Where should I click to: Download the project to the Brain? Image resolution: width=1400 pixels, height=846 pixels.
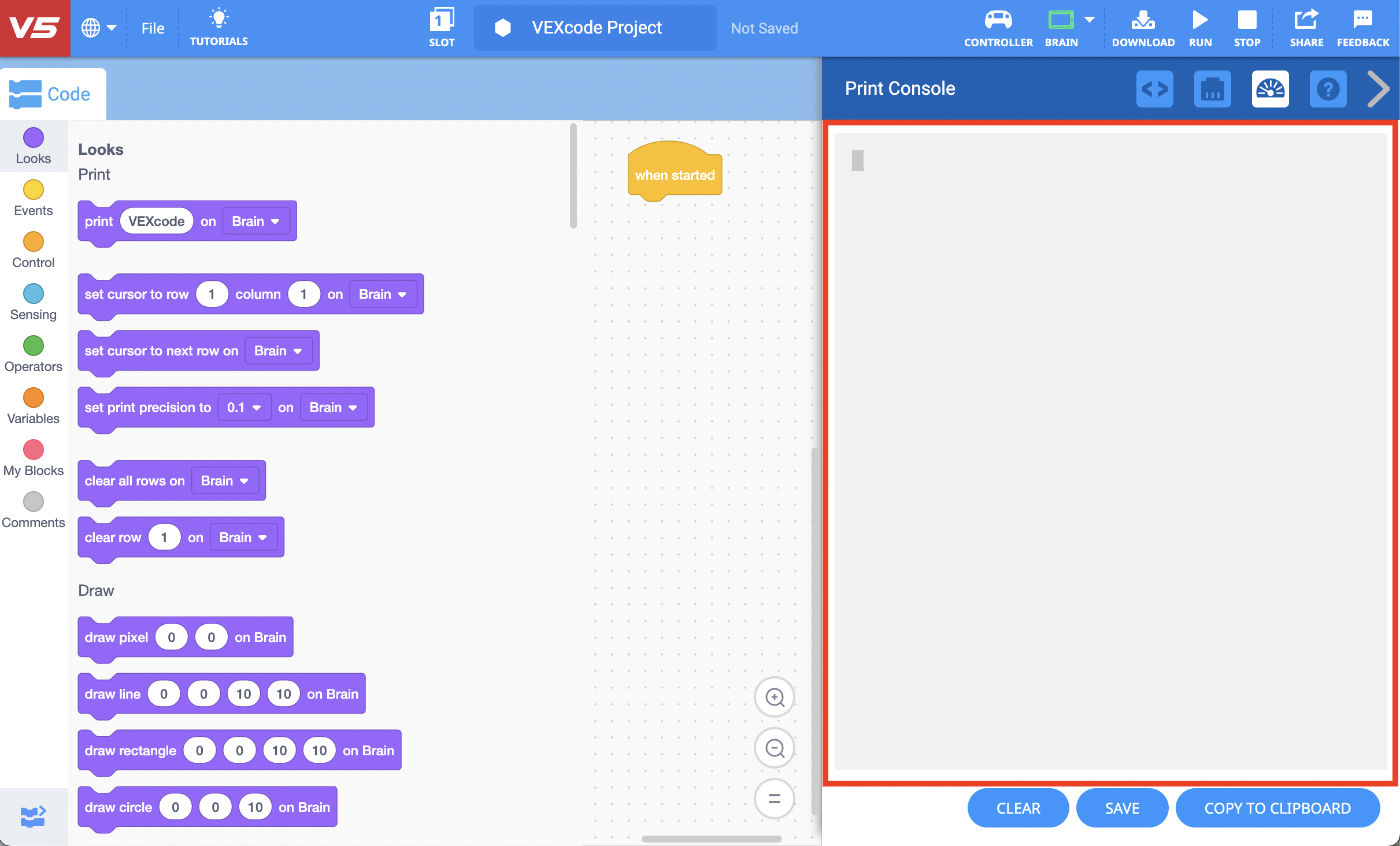point(1143,27)
